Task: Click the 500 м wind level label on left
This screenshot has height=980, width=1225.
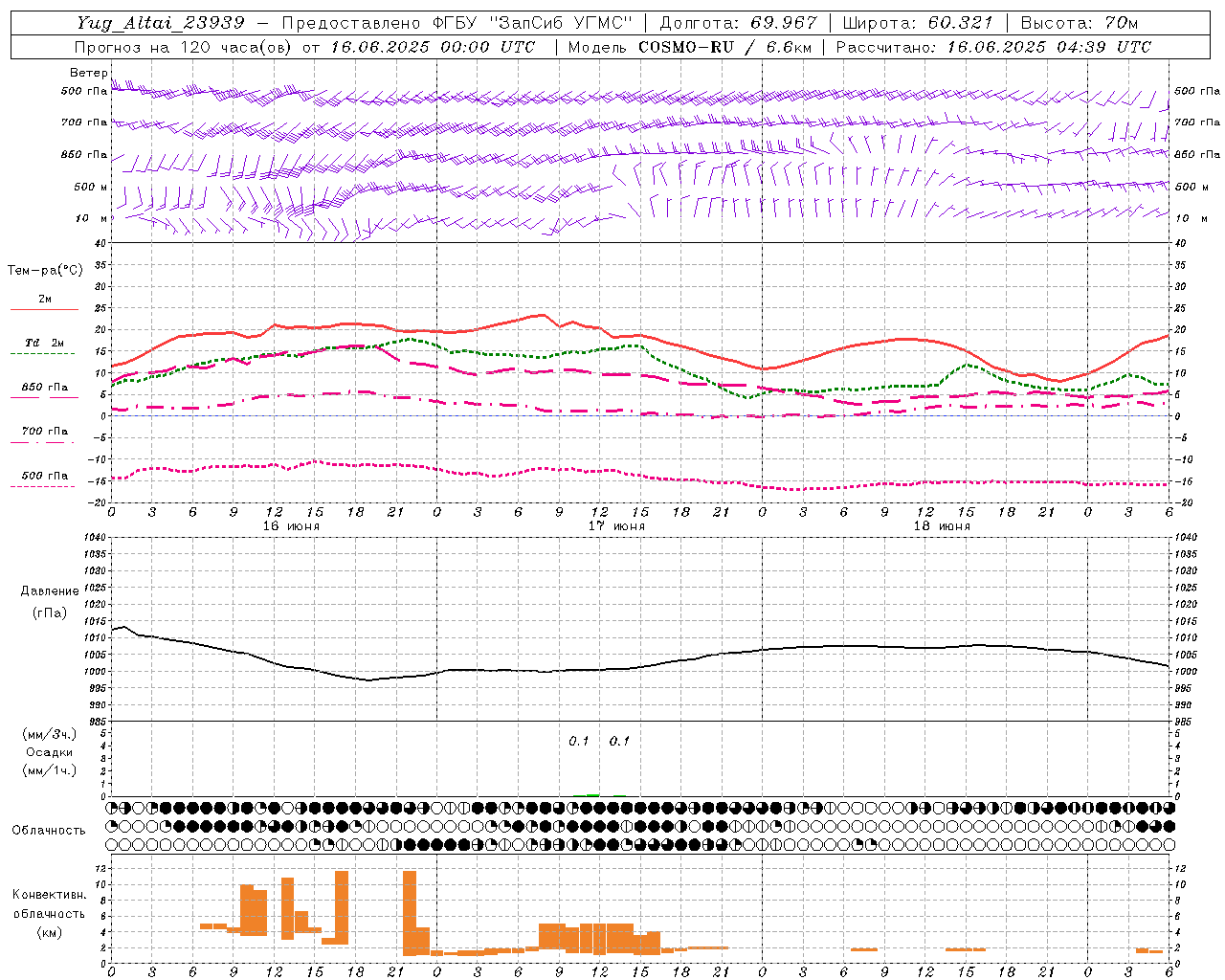Action: (91, 187)
